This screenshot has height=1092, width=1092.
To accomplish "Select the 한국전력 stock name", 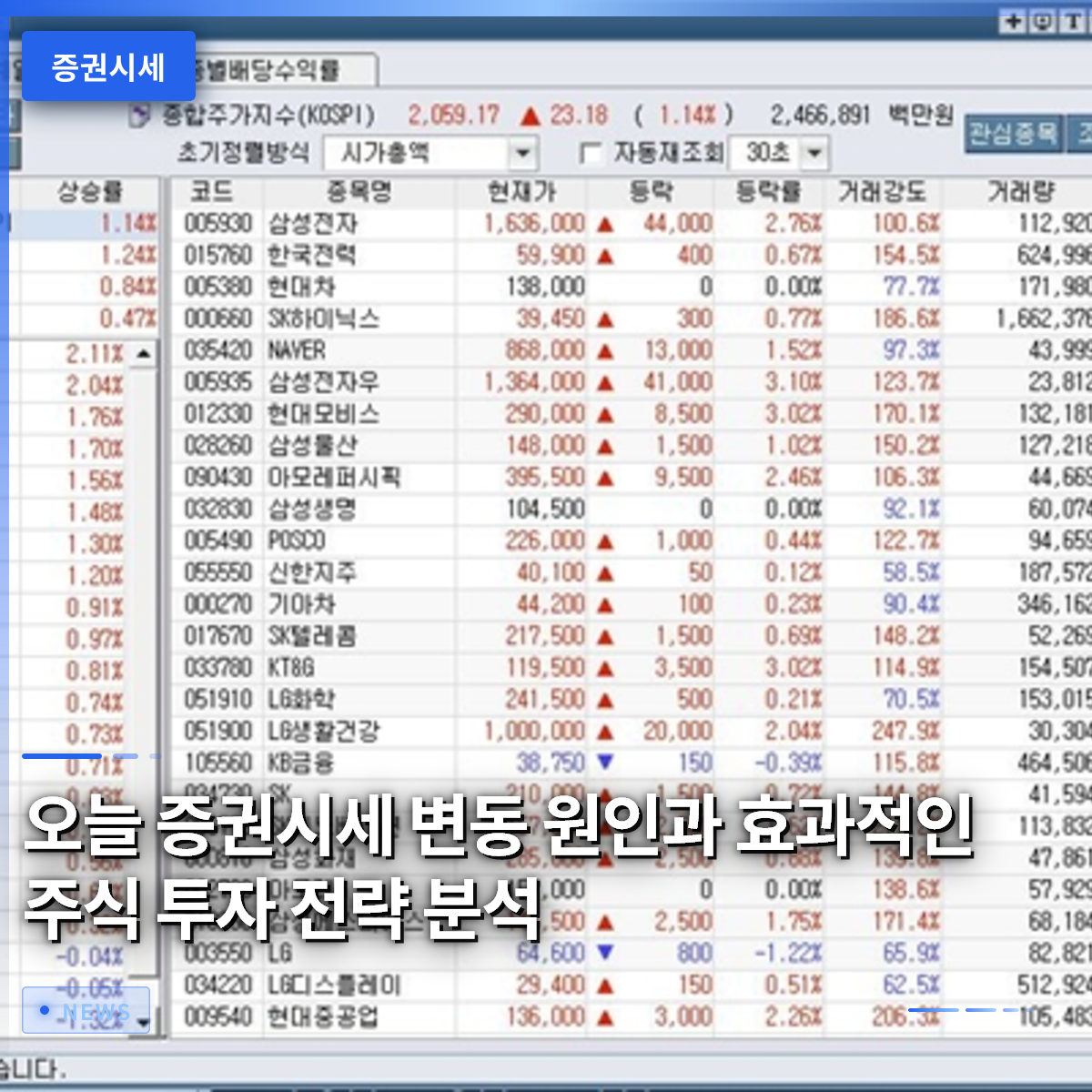I will (311, 256).
